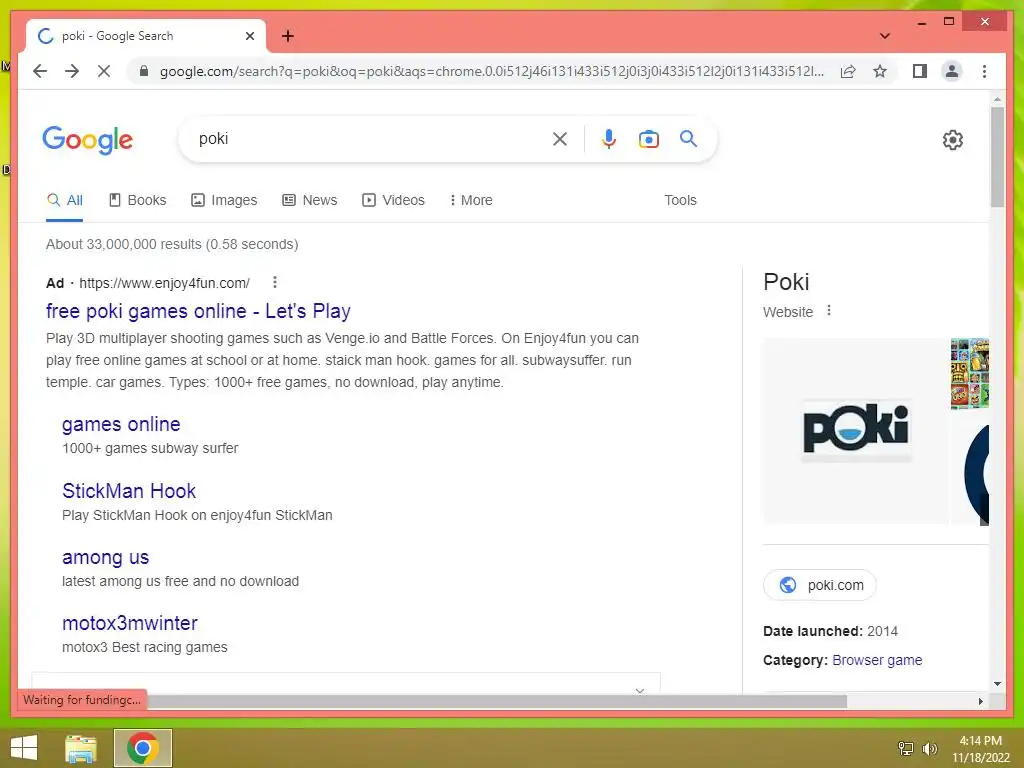Go back with the browser back arrow

point(40,71)
